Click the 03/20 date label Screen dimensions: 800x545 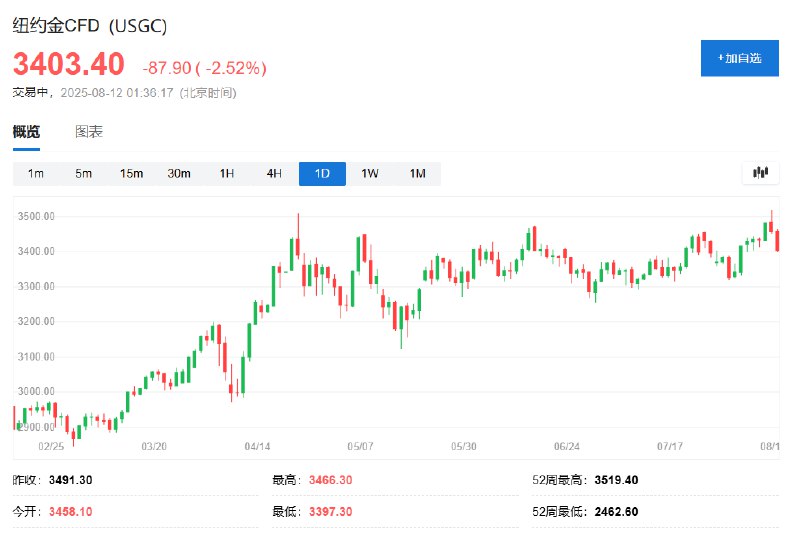[x=154, y=447]
